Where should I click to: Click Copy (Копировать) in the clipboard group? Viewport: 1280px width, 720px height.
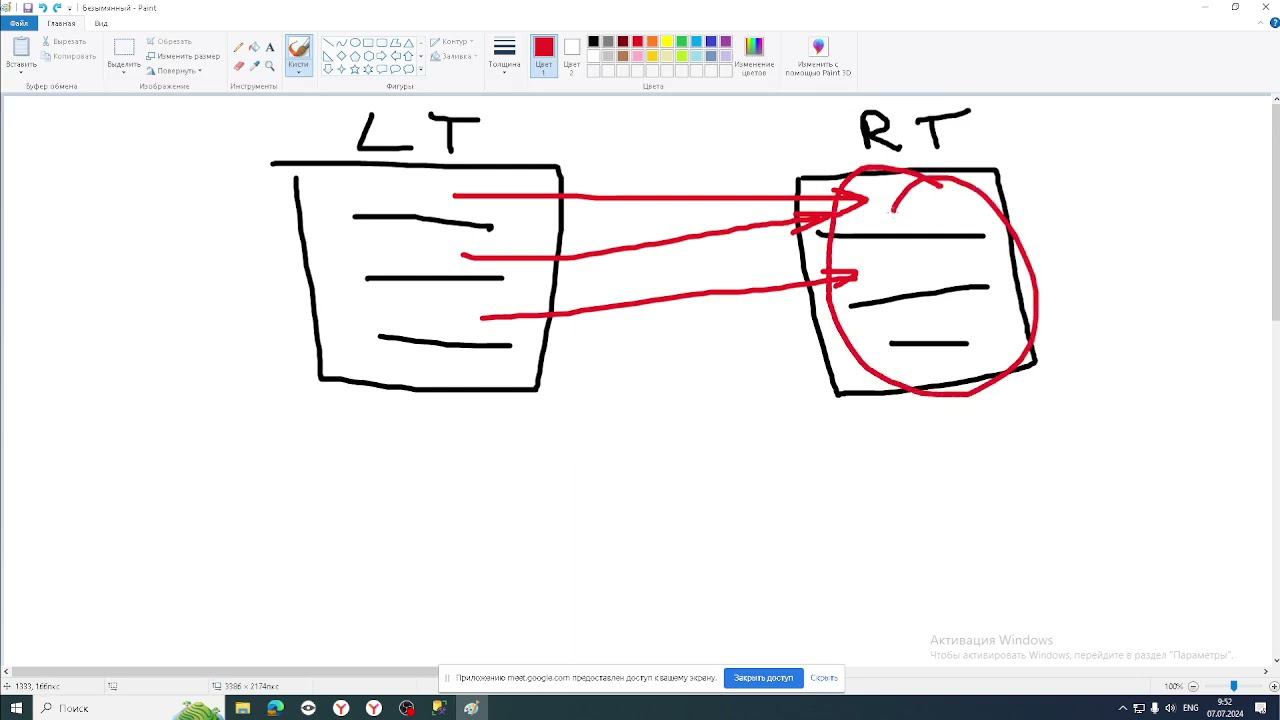tap(68, 56)
